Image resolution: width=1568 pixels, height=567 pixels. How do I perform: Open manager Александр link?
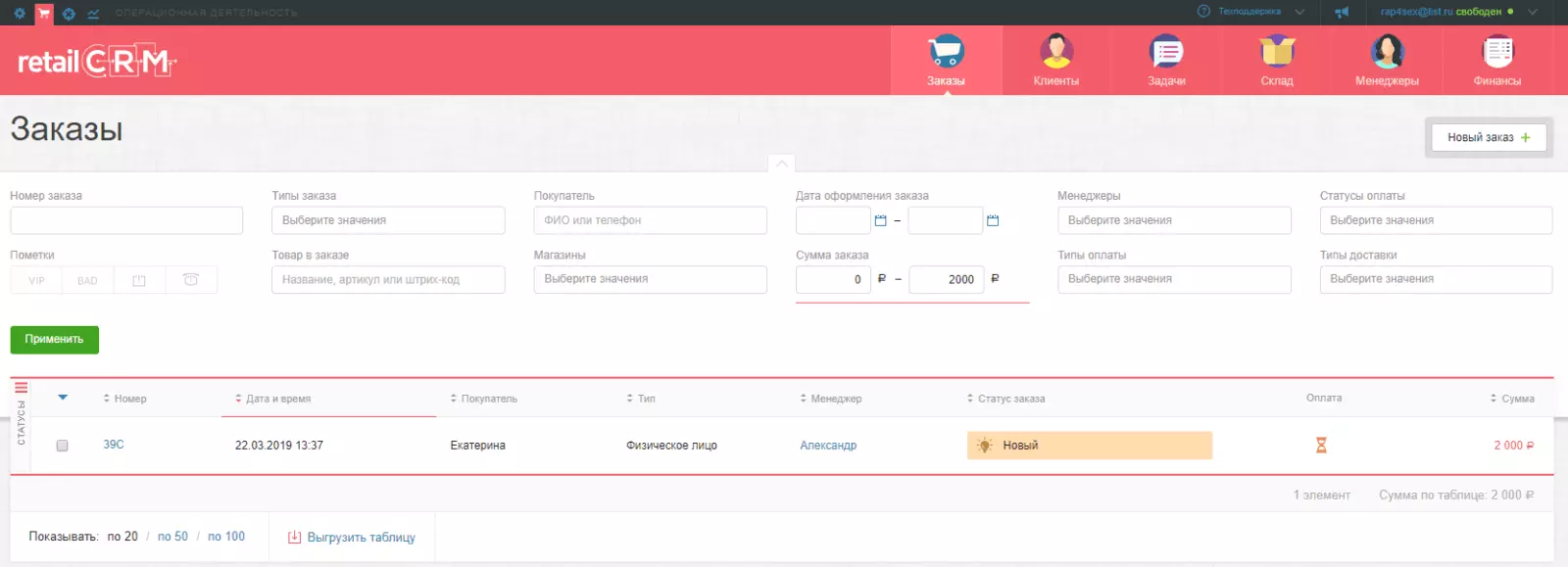click(x=828, y=446)
